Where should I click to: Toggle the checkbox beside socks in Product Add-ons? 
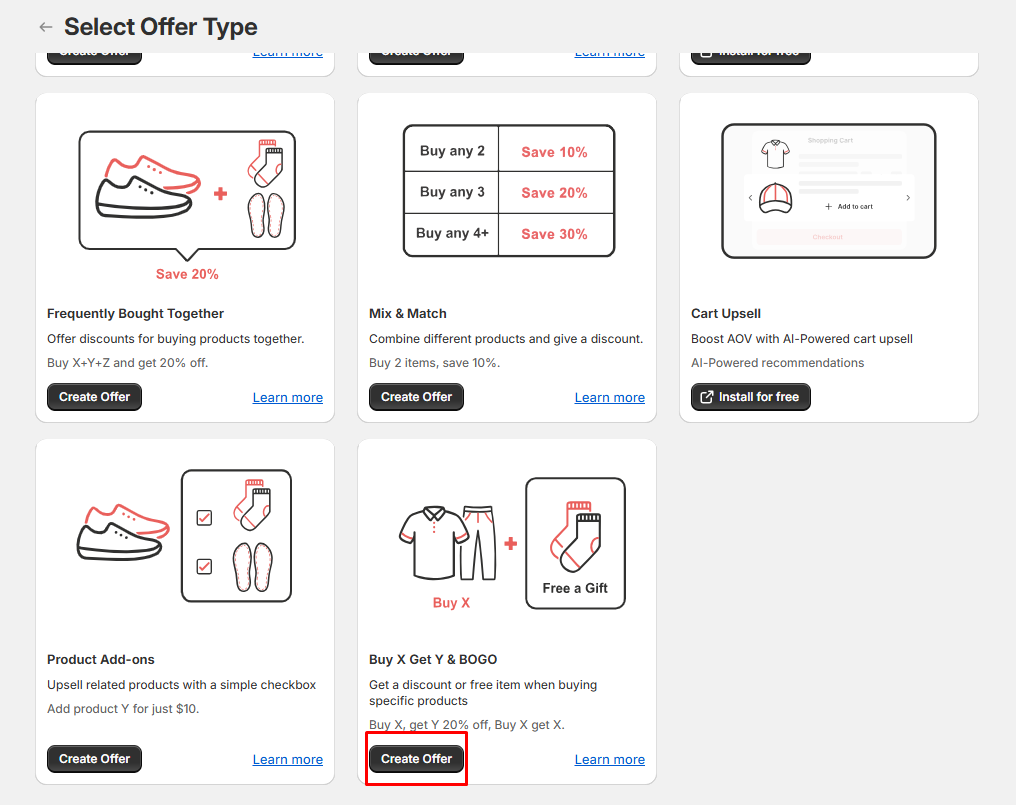[x=204, y=517]
